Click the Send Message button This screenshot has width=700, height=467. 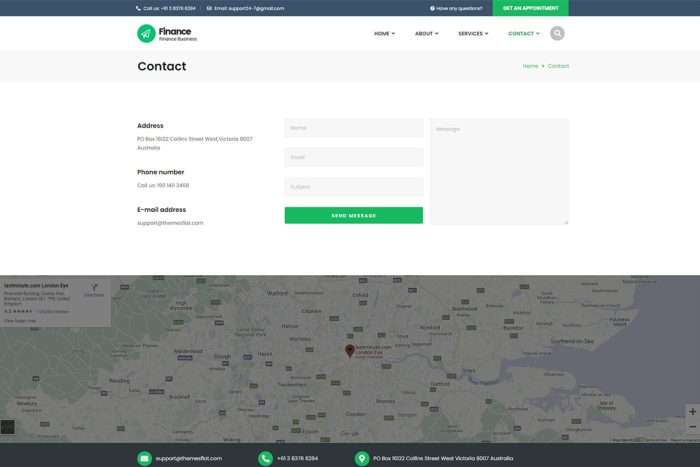pos(354,215)
